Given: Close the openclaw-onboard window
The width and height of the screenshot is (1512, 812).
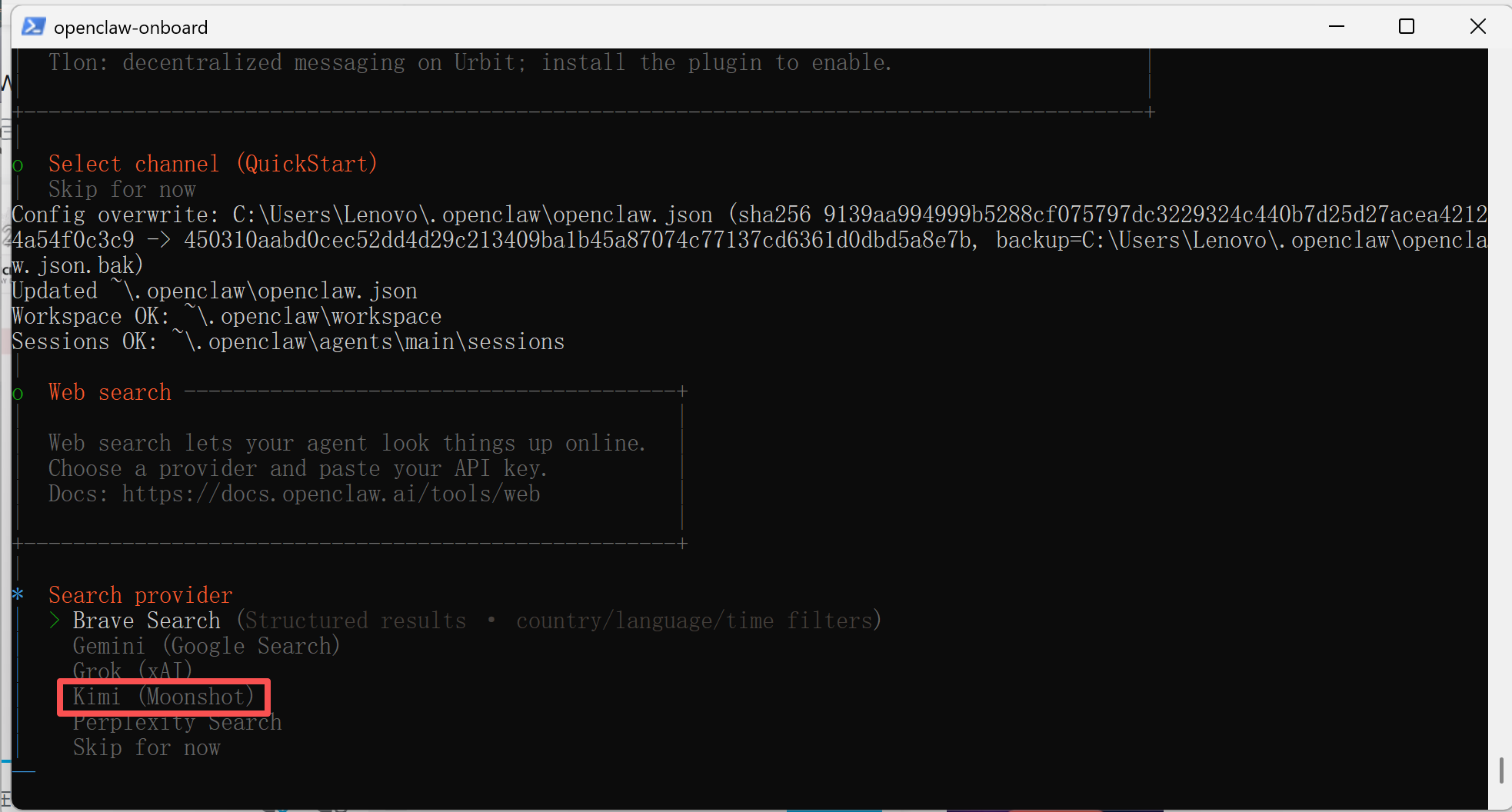Looking at the screenshot, I should click(1477, 27).
